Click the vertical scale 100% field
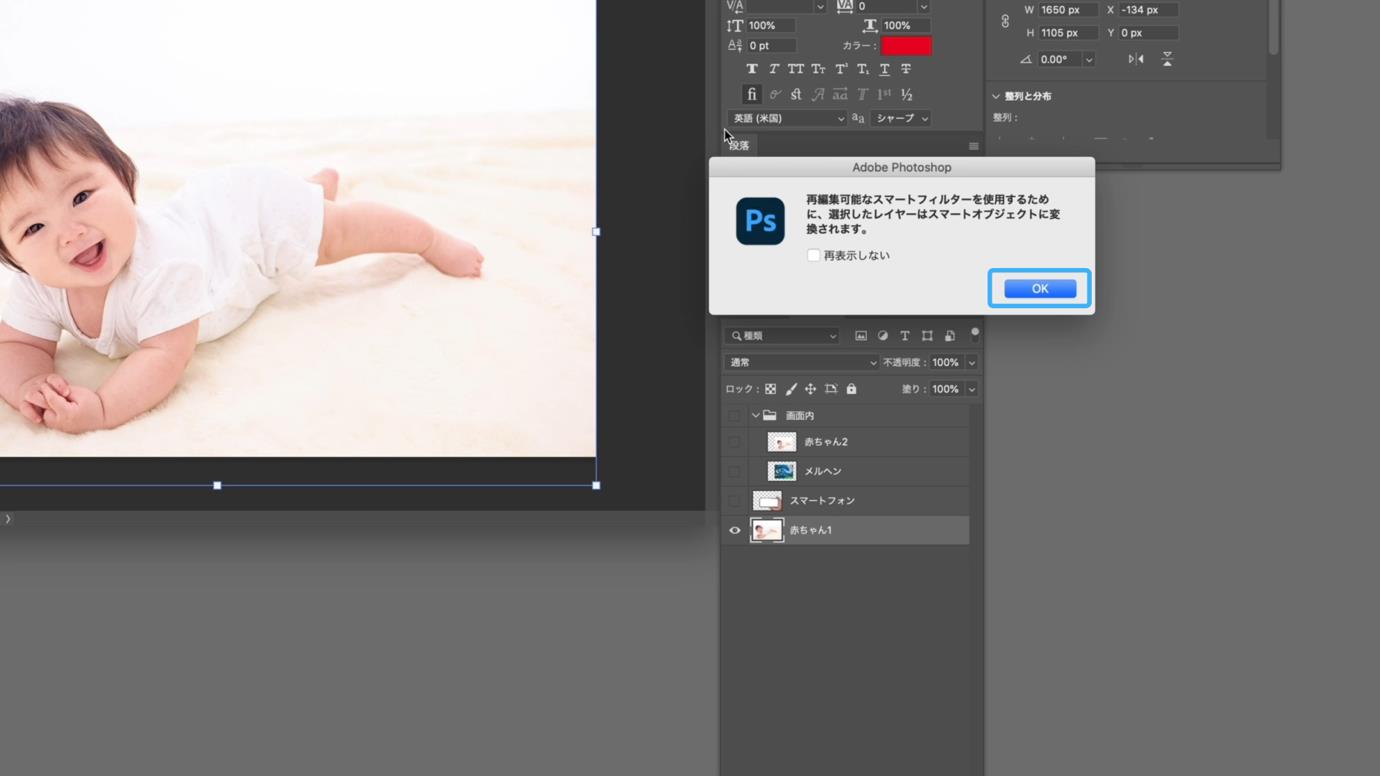Viewport: 1380px width, 776px height. click(x=771, y=26)
